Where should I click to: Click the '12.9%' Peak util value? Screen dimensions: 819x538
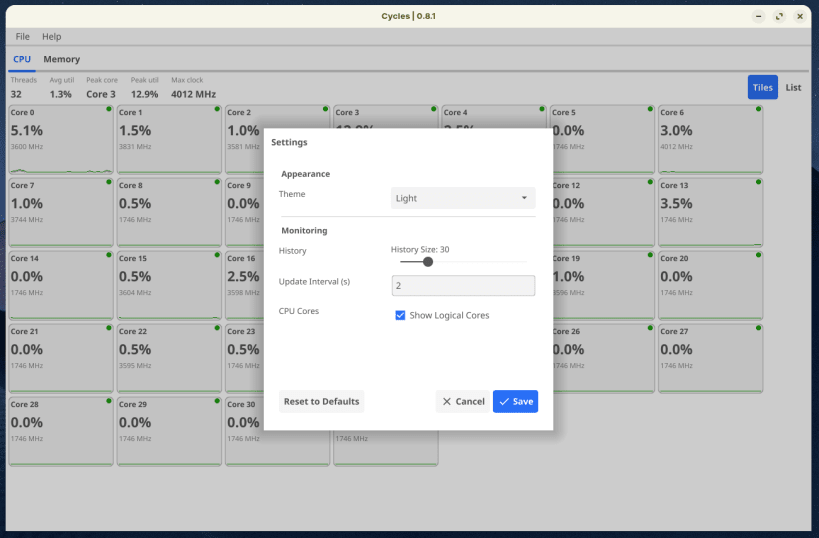tap(144, 95)
